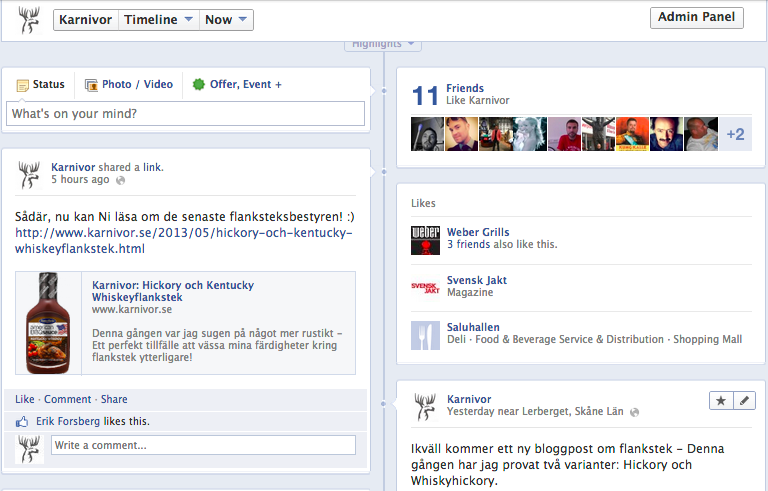Open Karnivor avatar on Lerberget post
This screenshot has height=491, width=768.
425,407
